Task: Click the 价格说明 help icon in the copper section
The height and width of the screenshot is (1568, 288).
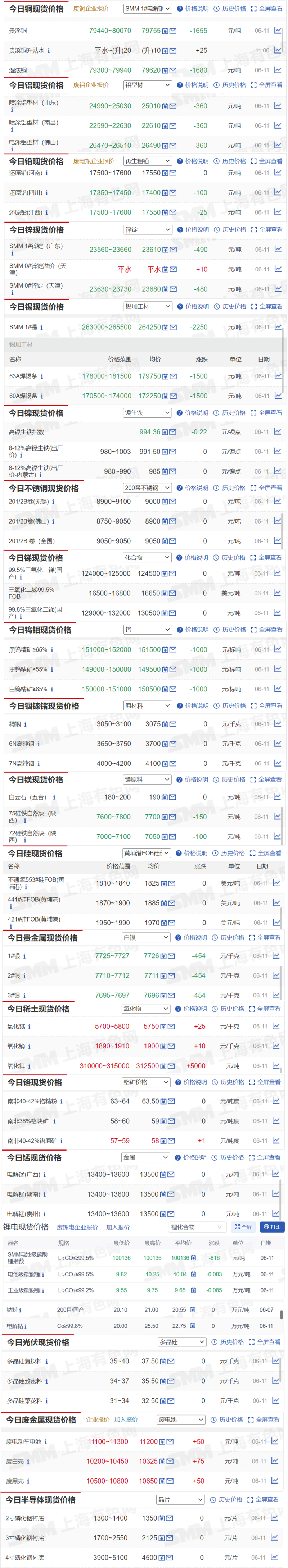Action: pyautogui.click(x=180, y=9)
